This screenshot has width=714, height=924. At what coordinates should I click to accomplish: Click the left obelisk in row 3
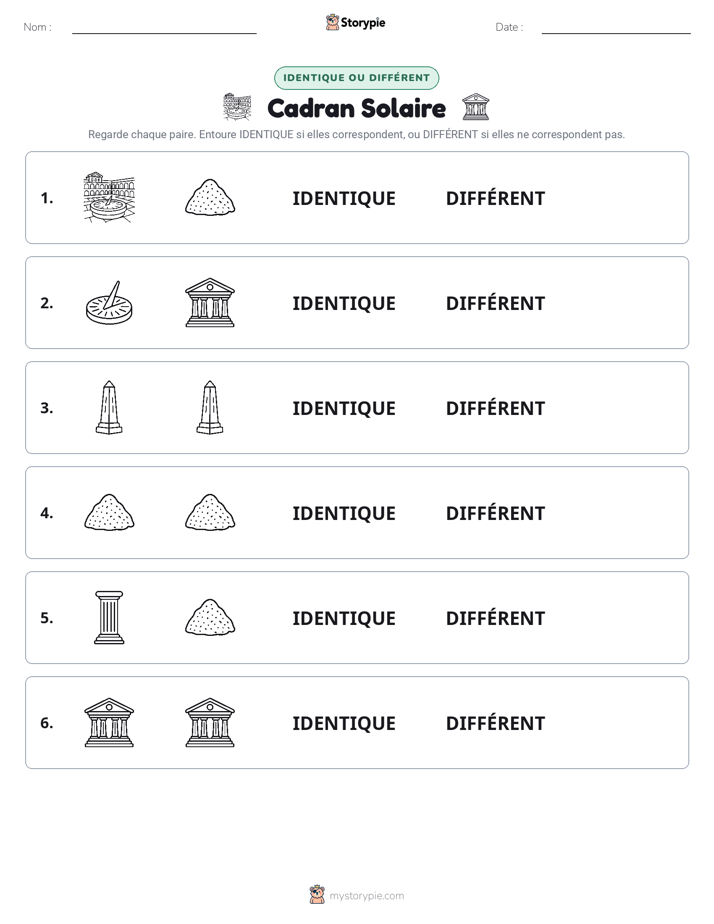coord(109,408)
